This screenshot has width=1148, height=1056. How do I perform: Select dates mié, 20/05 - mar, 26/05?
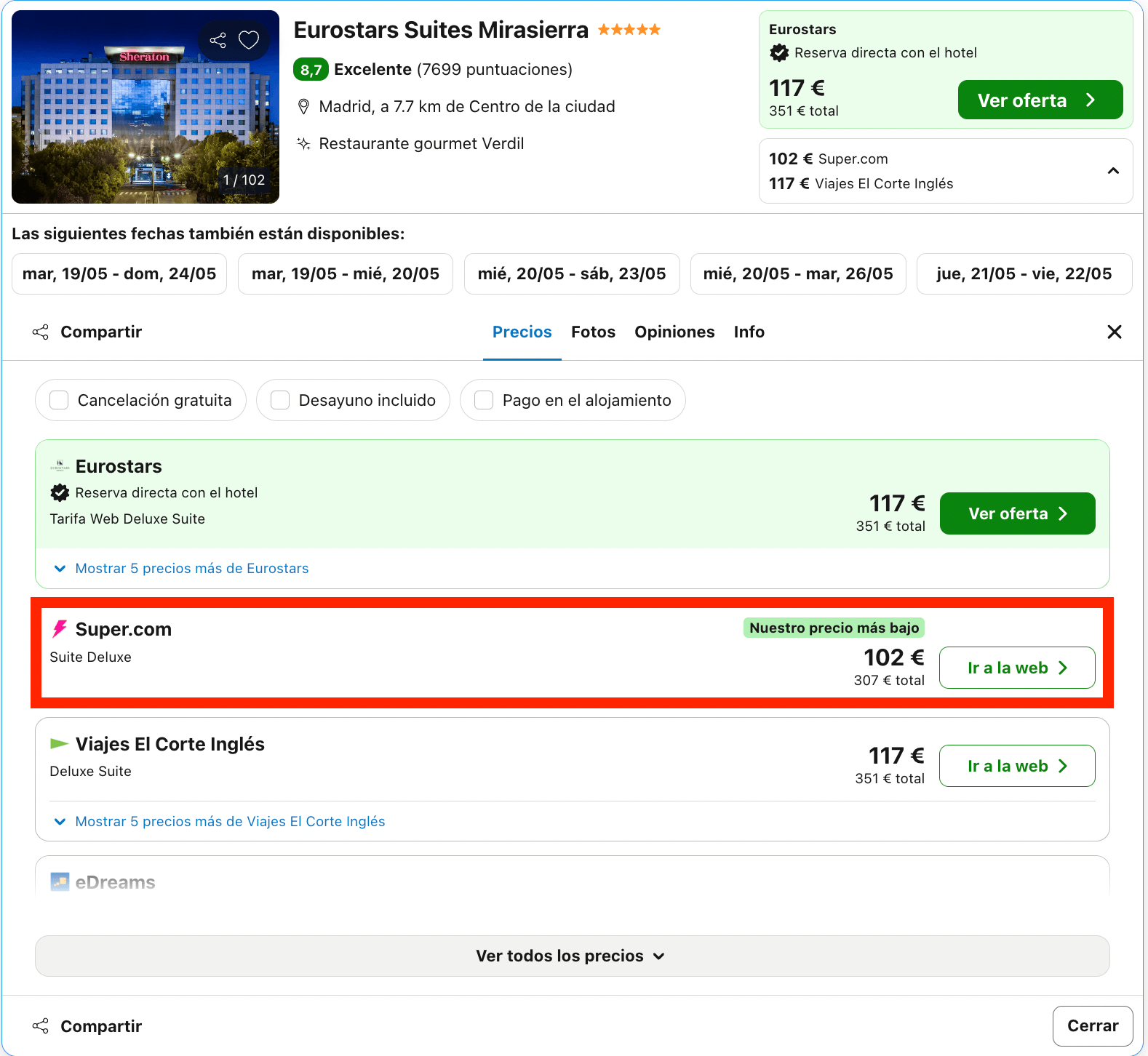pos(798,273)
